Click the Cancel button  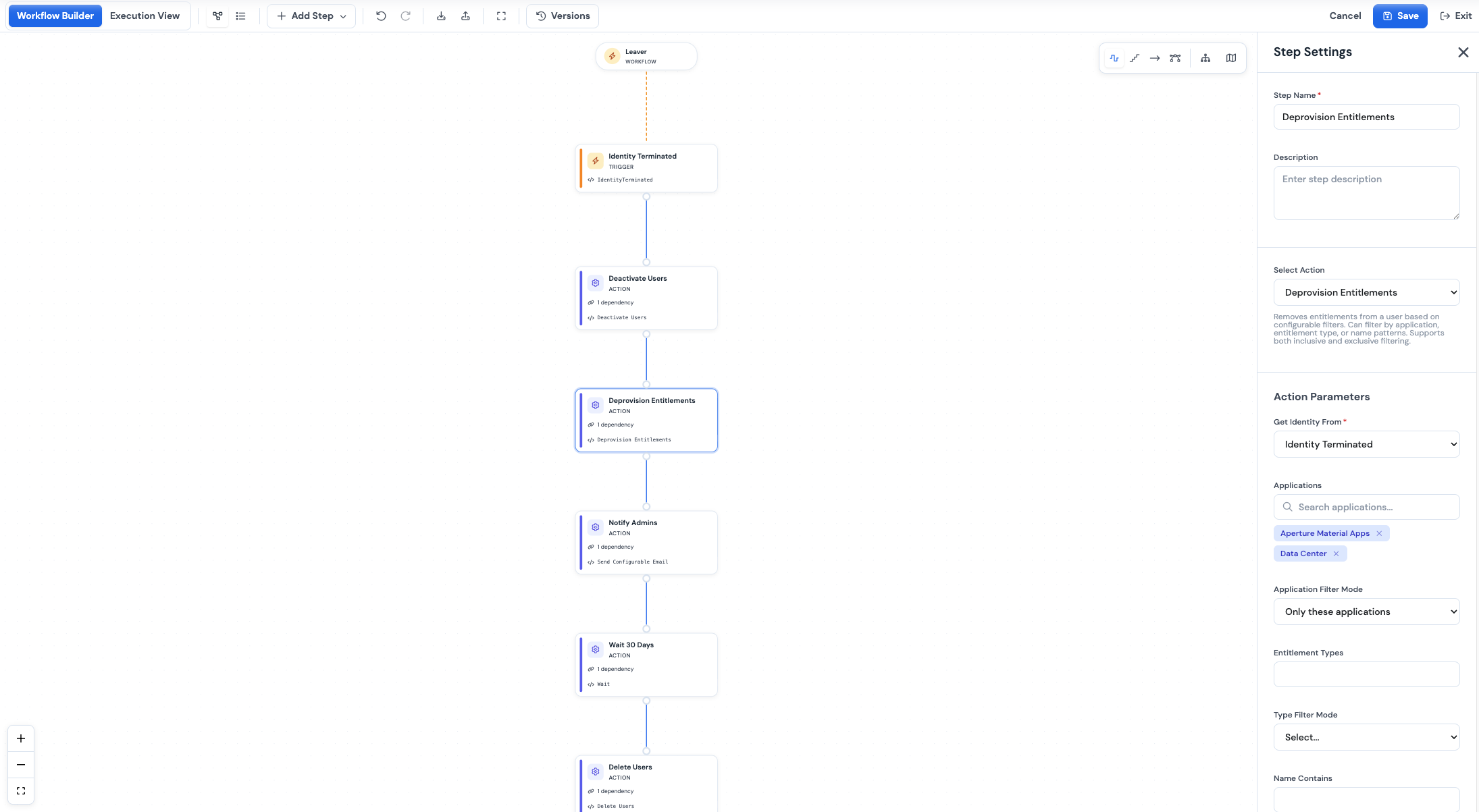pos(1345,16)
